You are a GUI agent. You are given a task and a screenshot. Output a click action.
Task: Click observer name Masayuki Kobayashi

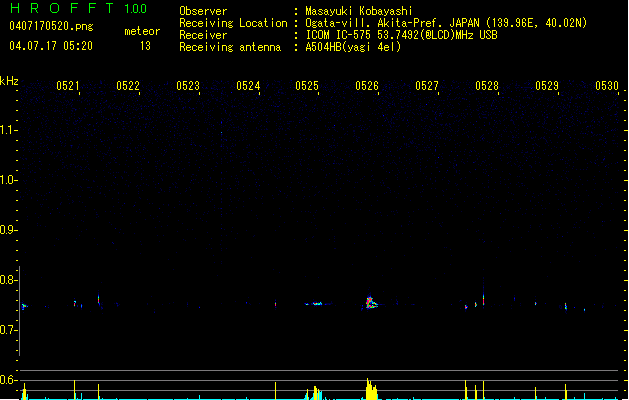pos(359,11)
